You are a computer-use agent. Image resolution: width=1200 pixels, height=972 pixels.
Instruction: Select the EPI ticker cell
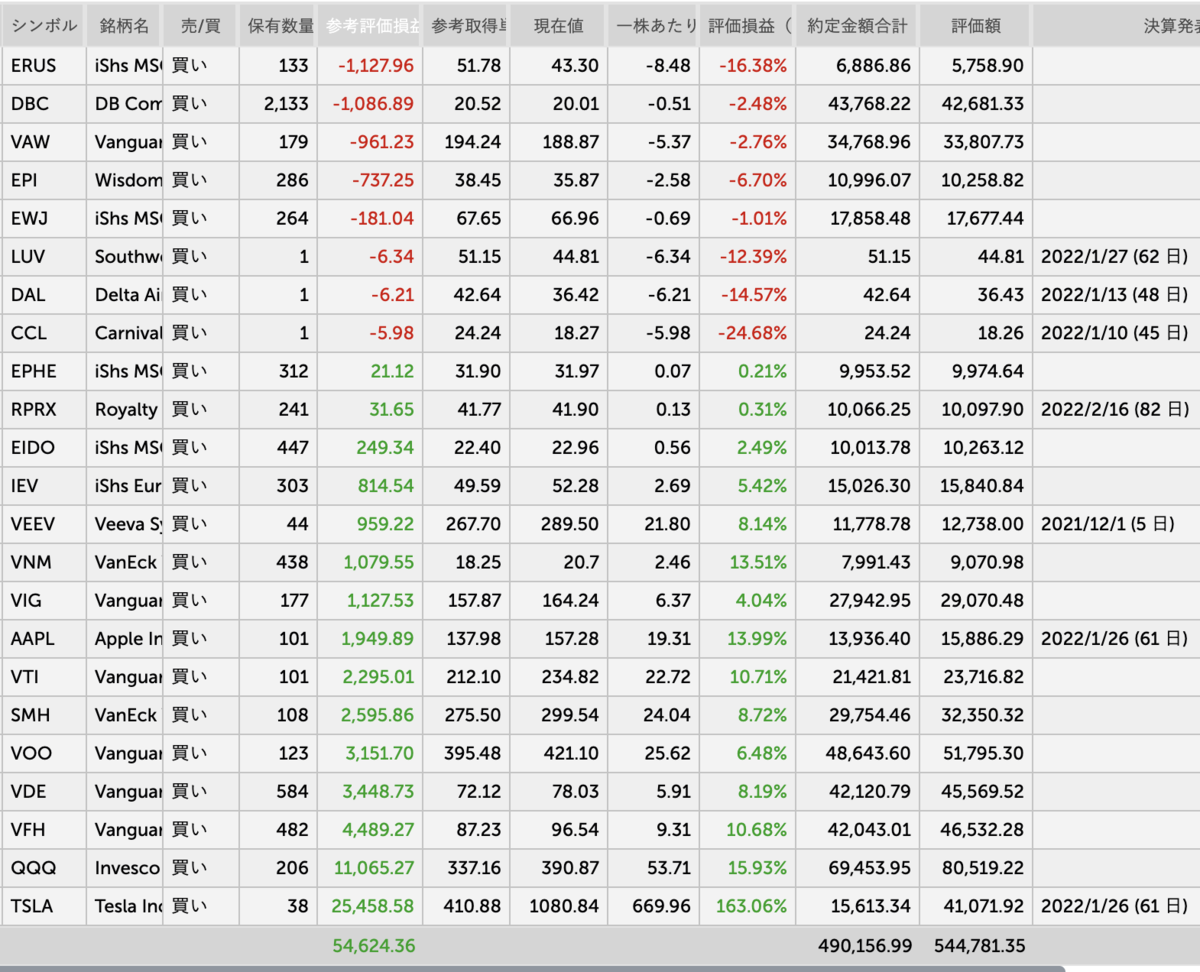[43, 180]
